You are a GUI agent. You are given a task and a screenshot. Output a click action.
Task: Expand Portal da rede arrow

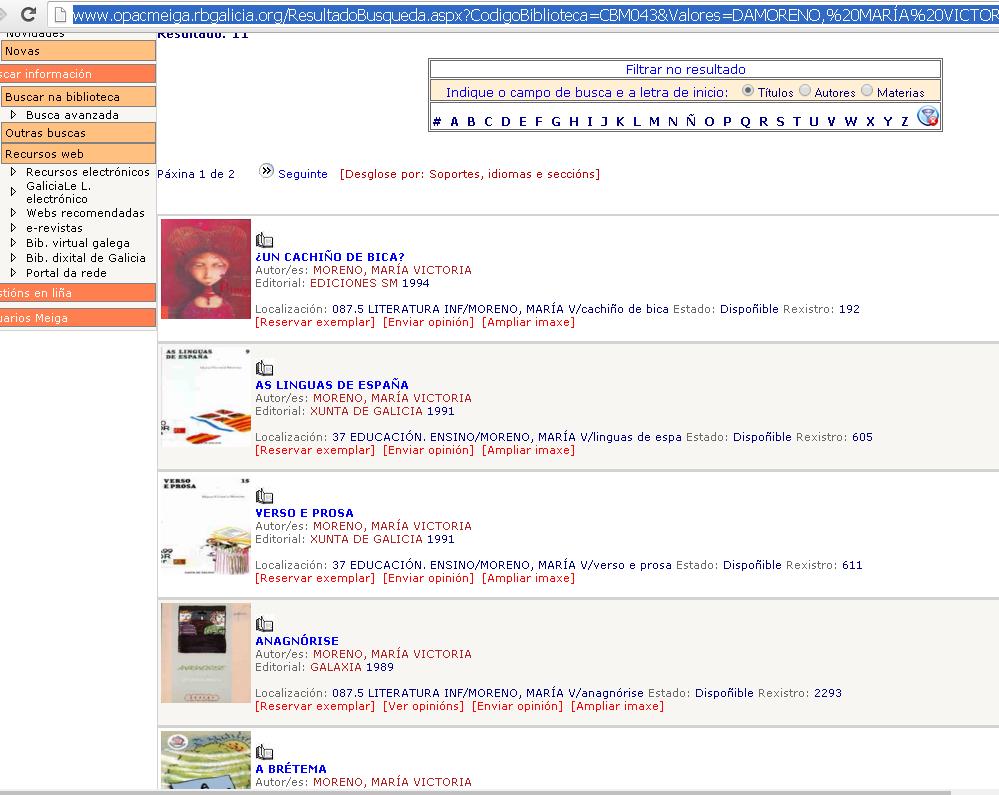pyautogui.click(x=13, y=273)
